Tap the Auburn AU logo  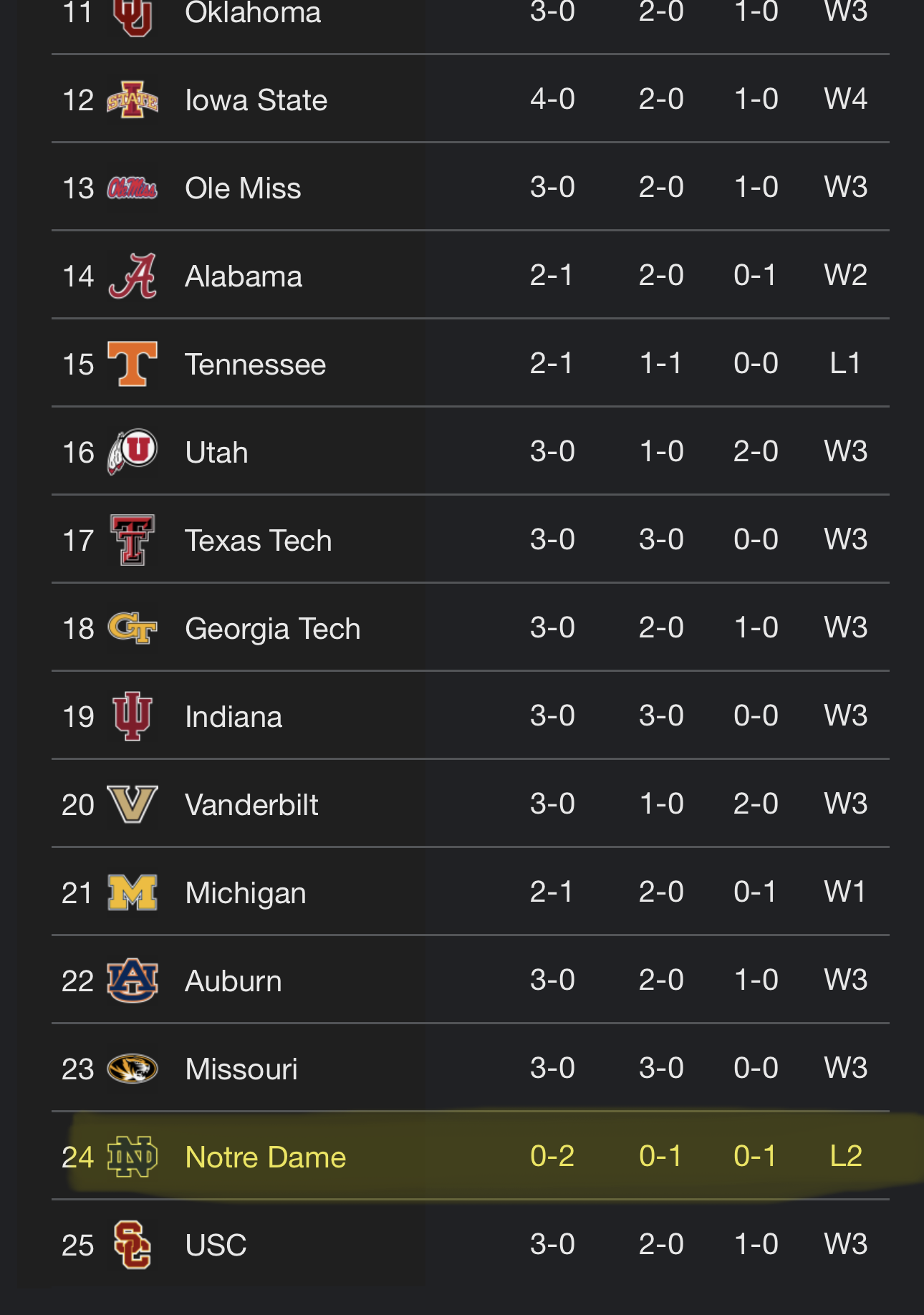pyautogui.click(x=133, y=981)
